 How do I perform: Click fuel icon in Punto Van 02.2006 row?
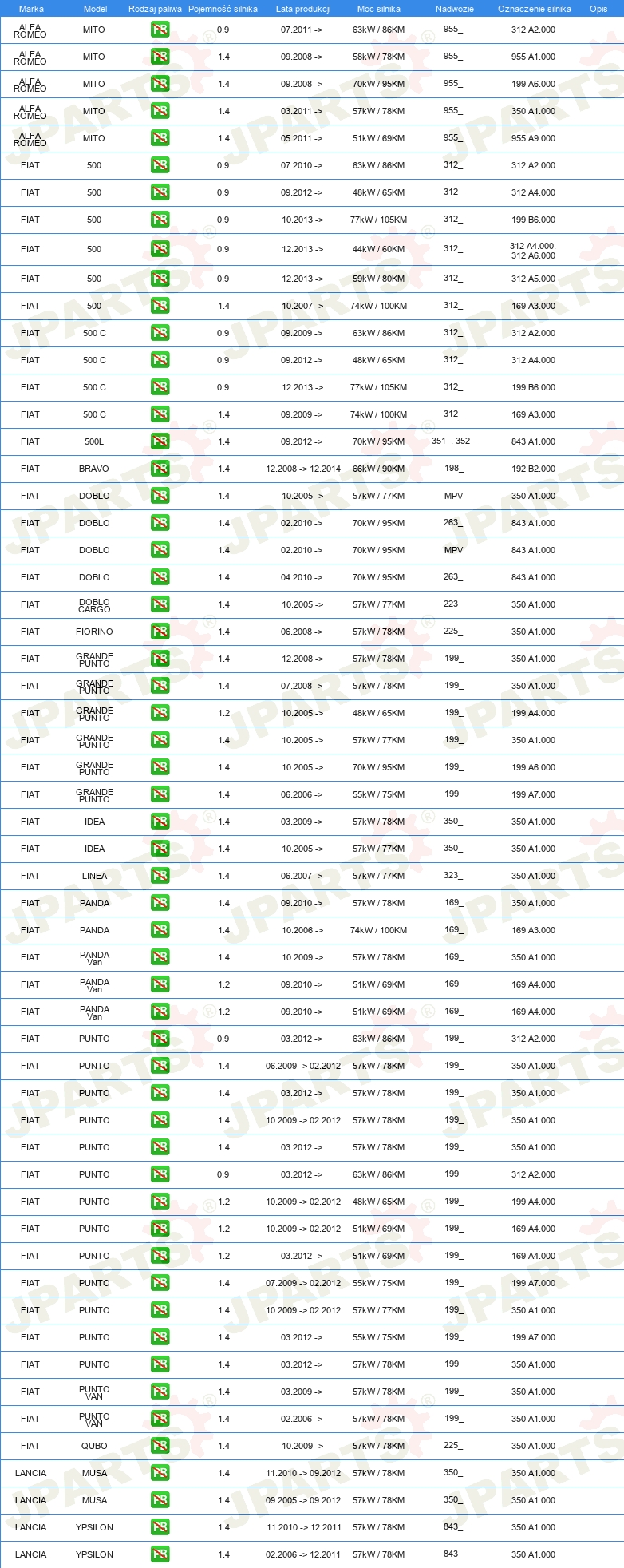pyautogui.click(x=160, y=1419)
